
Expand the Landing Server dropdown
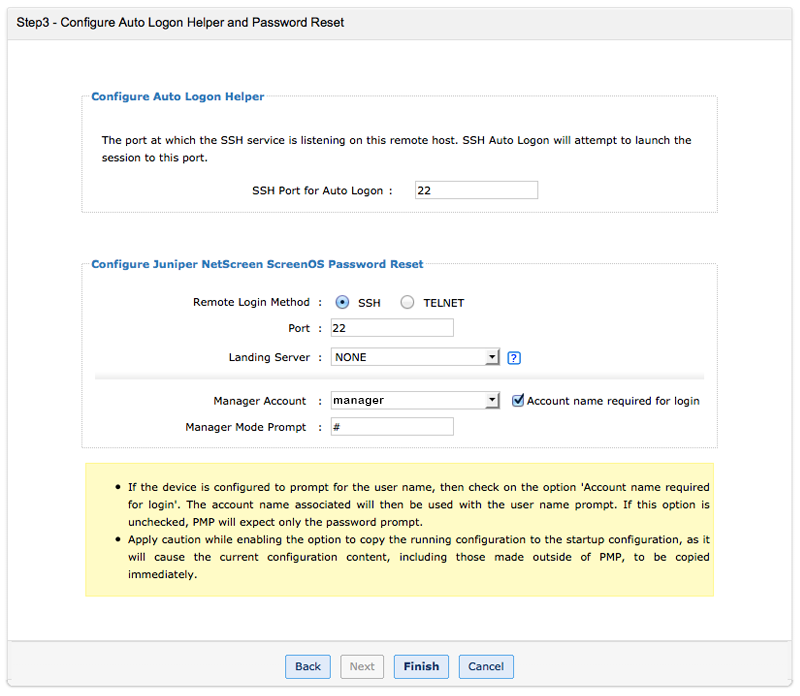[x=415, y=357]
